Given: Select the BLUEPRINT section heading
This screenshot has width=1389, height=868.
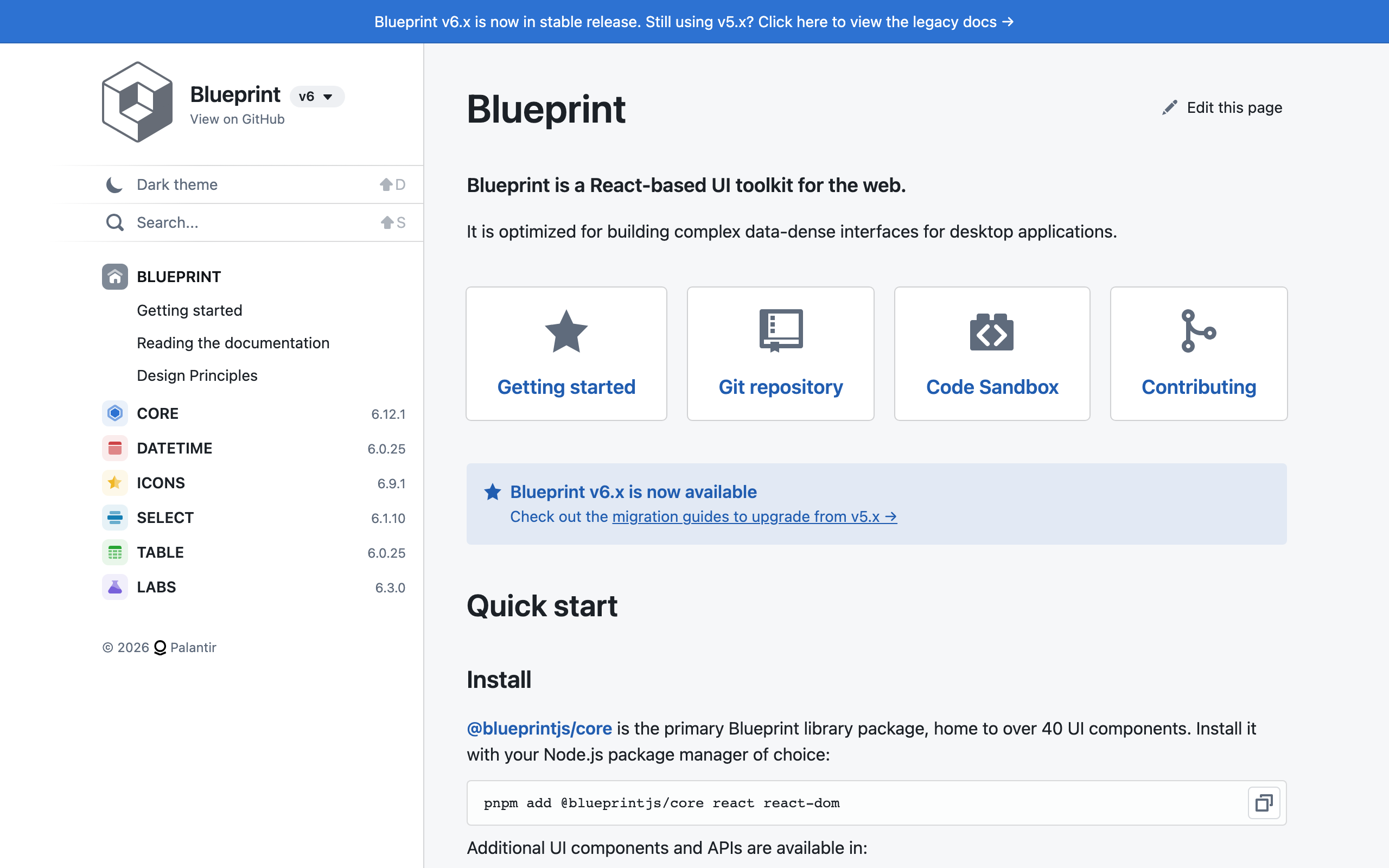Looking at the screenshot, I should tap(179, 277).
